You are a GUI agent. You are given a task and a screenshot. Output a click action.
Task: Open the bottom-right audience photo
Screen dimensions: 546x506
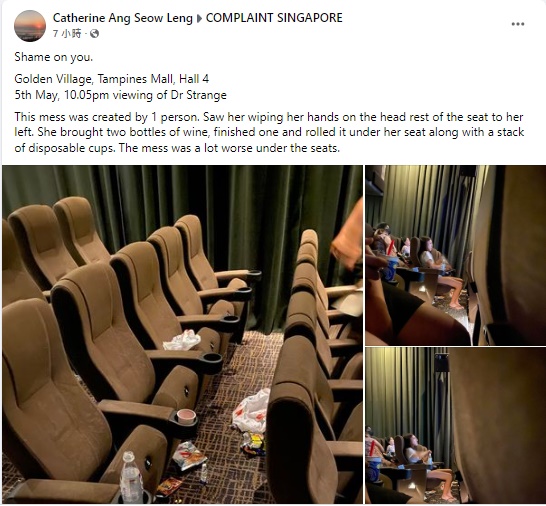pos(455,426)
